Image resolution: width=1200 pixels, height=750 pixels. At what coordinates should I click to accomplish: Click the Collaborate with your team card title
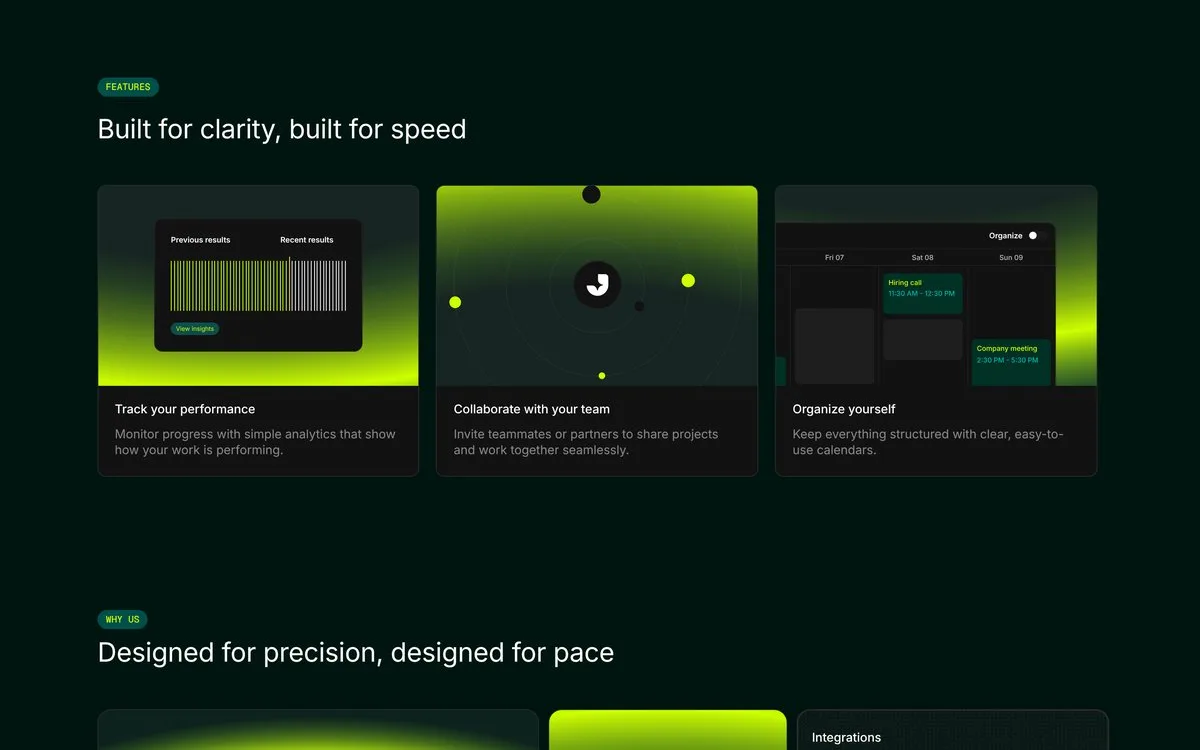pyautogui.click(x=531, y=409)
